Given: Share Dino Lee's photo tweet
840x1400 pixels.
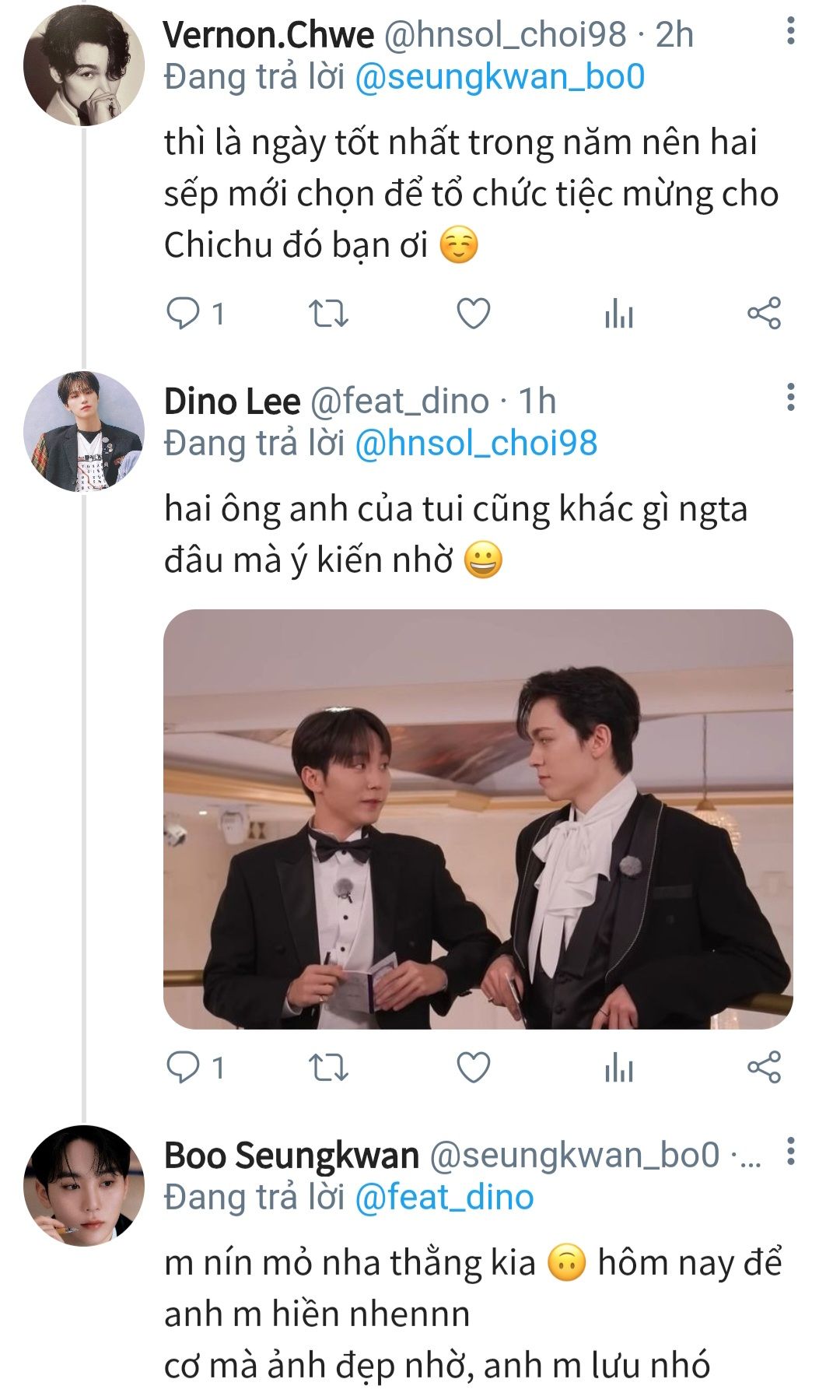Looking at the screenshot, I should (764, 1068).
